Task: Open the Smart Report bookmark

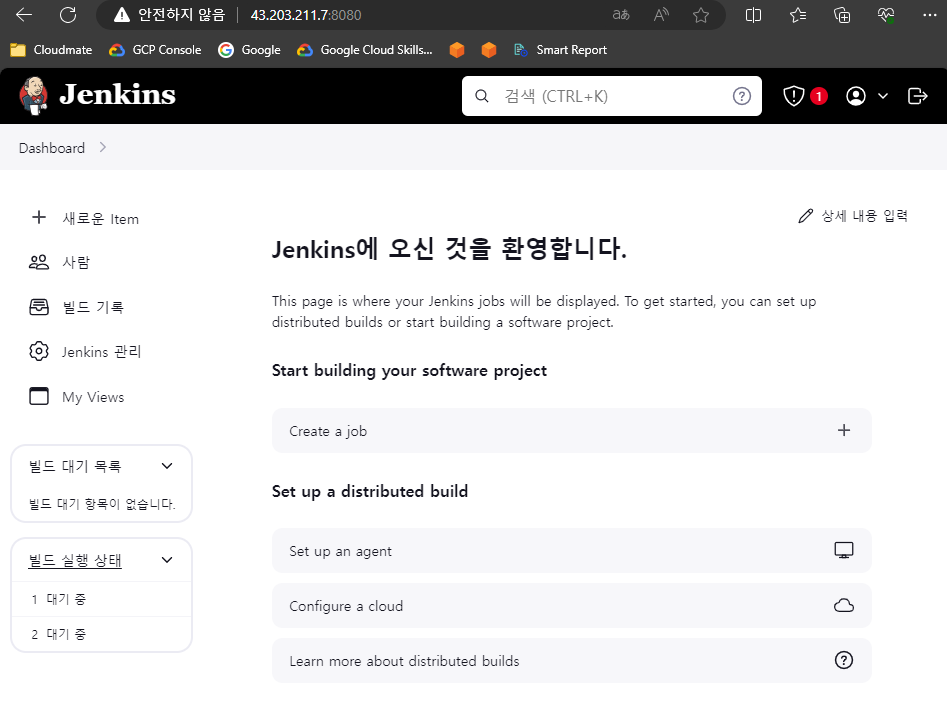Action: tap(560, 50)
